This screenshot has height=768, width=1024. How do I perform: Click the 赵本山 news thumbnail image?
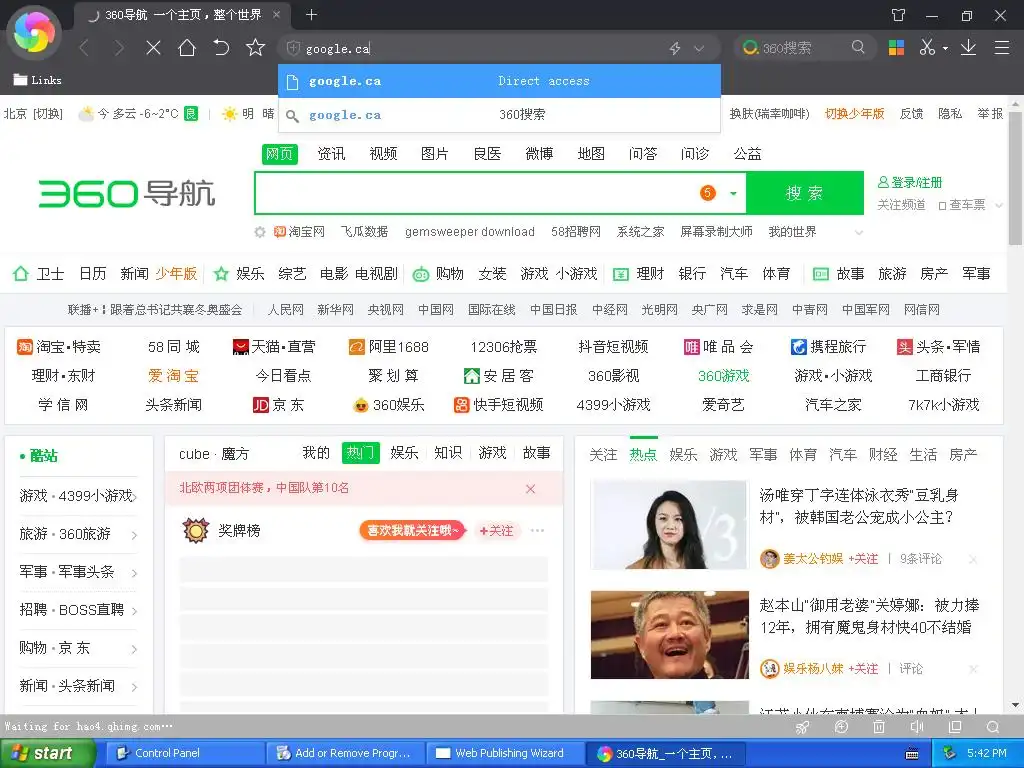pyautogui.click(x=669, y=635)
